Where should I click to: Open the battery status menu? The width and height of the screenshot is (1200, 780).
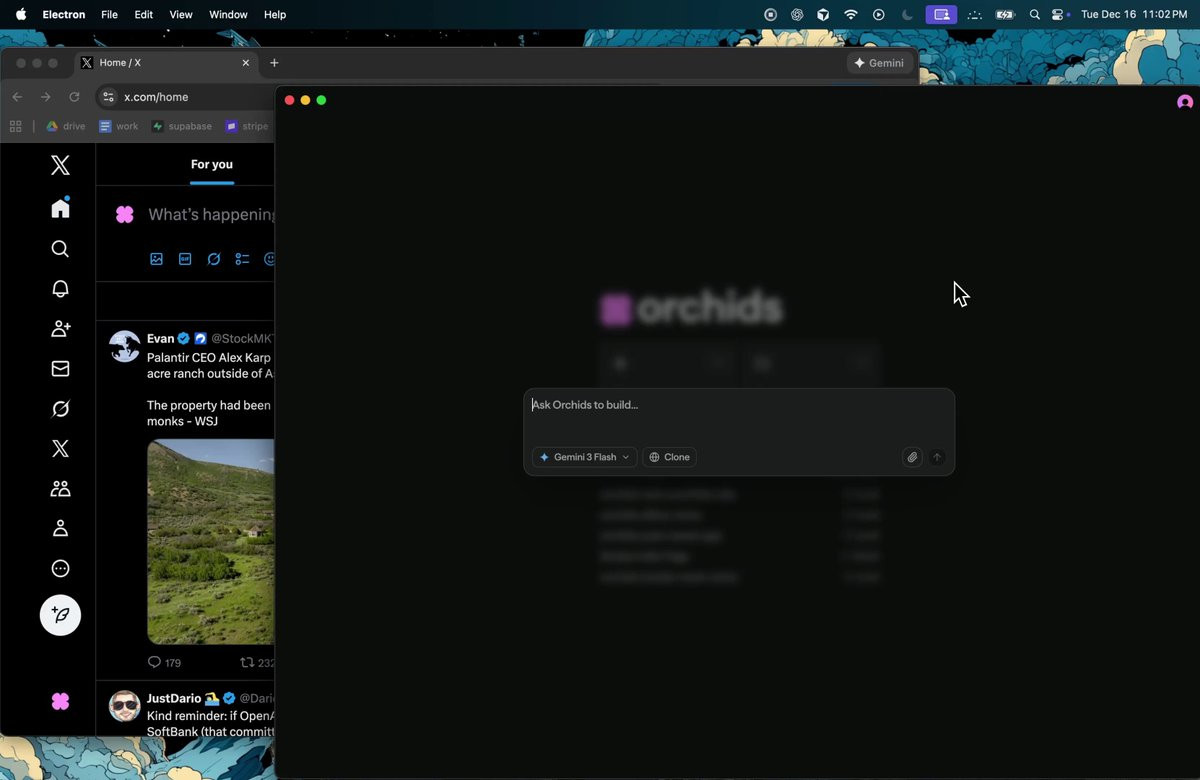[1005, 15]
